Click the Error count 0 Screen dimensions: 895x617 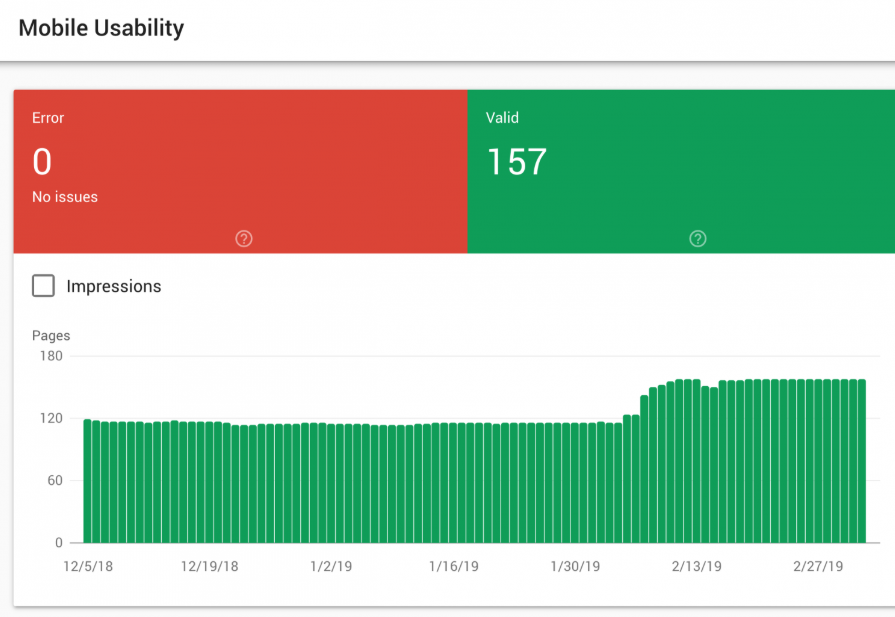point(42,162)
